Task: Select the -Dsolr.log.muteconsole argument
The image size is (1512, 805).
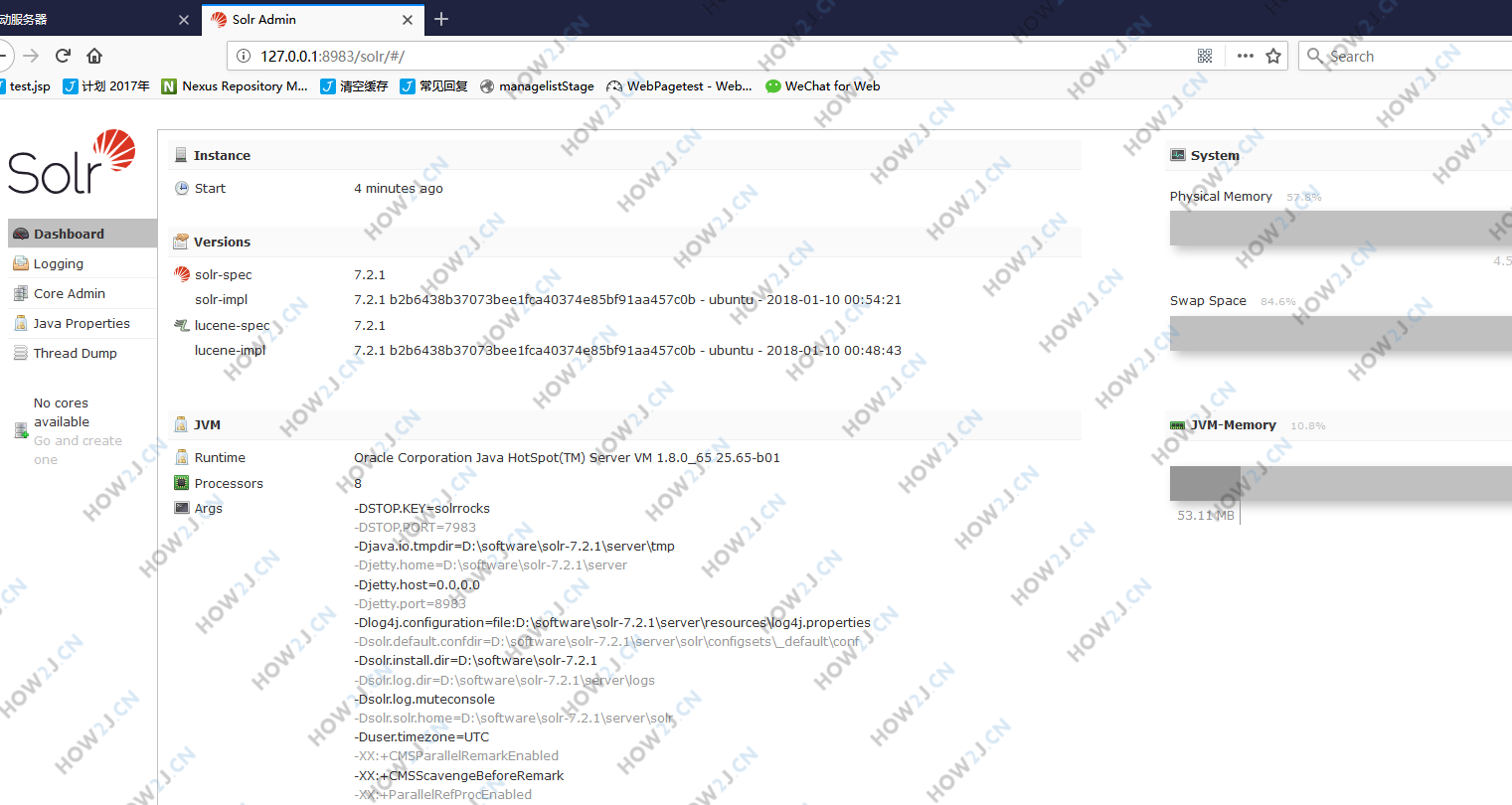Action: coord(424,699)
